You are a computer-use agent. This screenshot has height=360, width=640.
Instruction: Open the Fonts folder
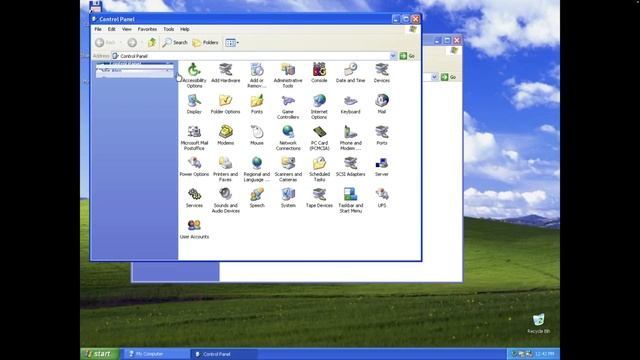pyautogui.click(x=257, y=104)
